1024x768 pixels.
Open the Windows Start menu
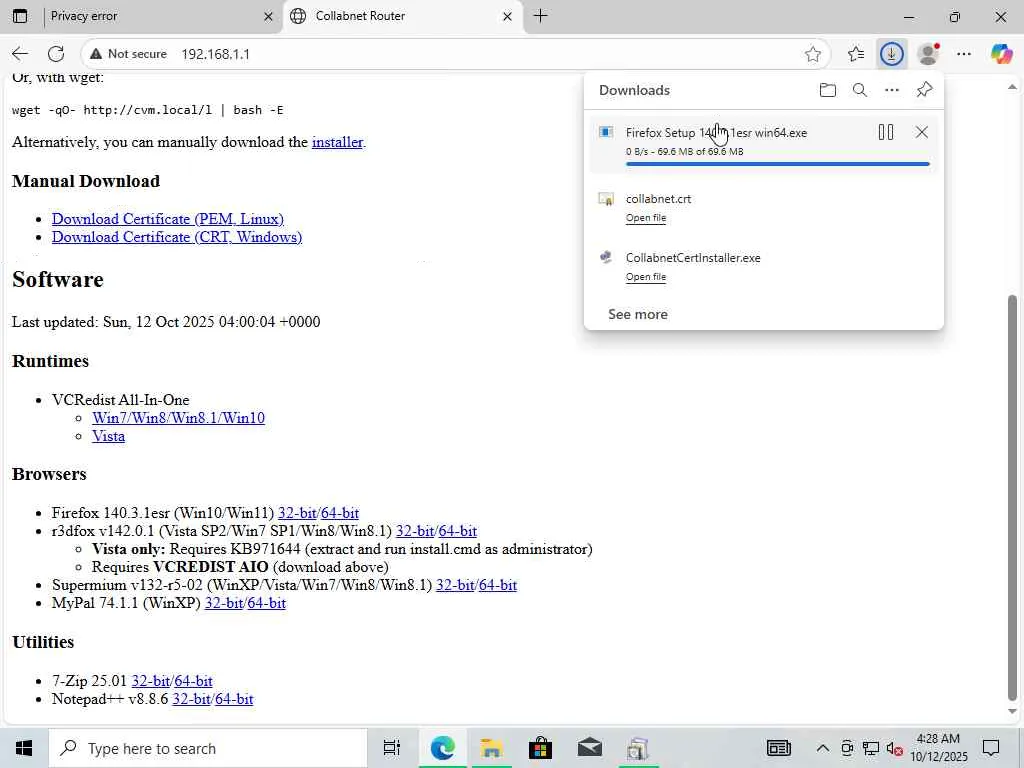click(24, 748)
